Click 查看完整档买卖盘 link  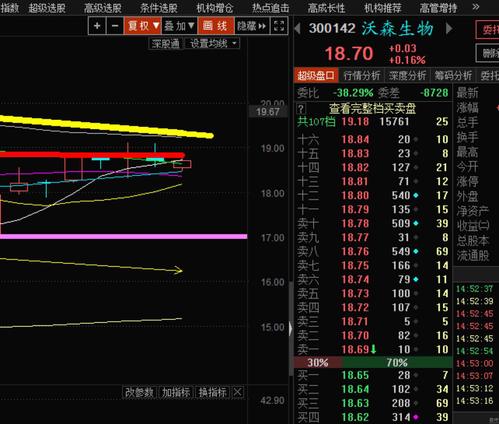point(372,109)
